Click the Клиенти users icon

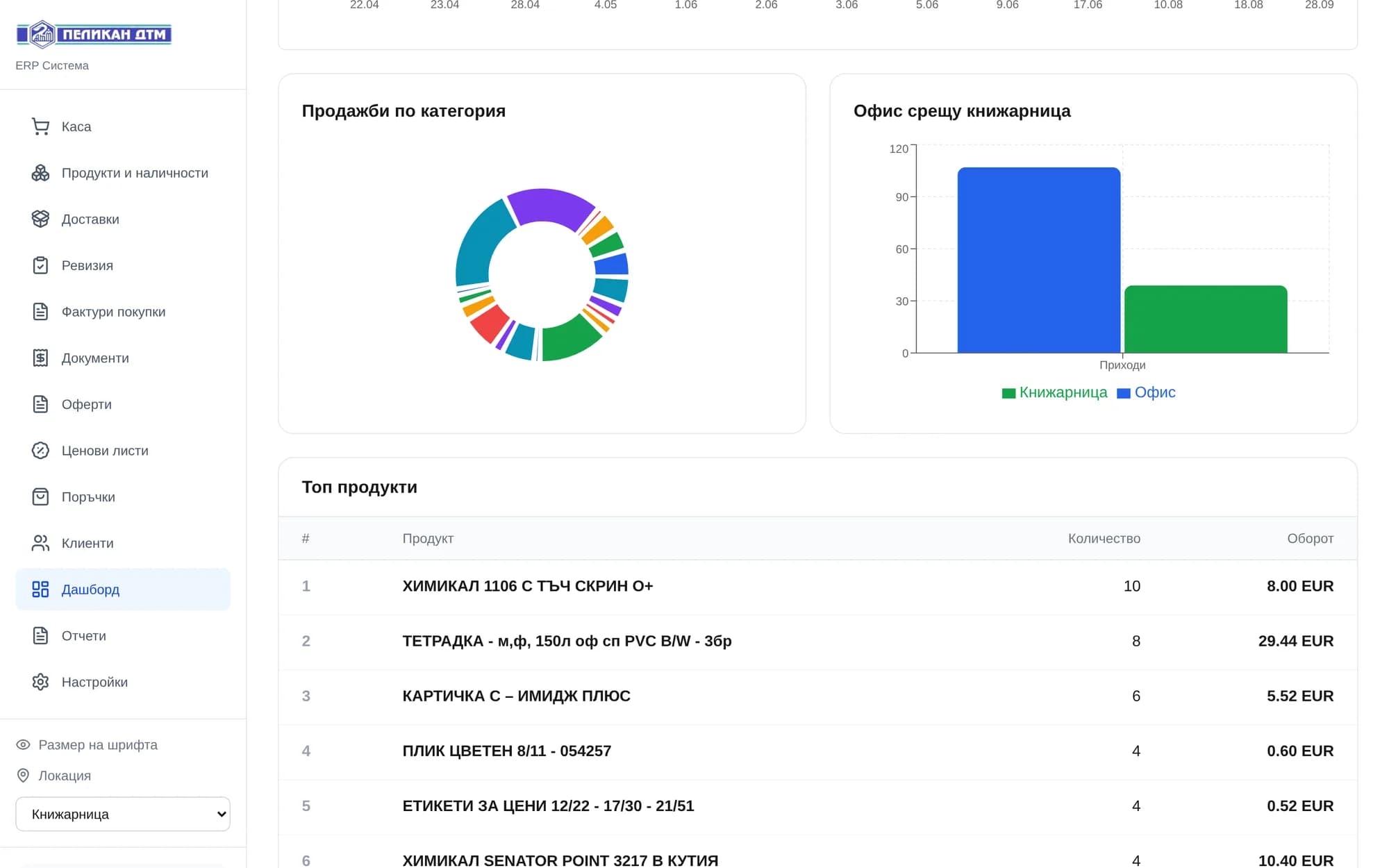pyautogui.click(x=40, y=543)
